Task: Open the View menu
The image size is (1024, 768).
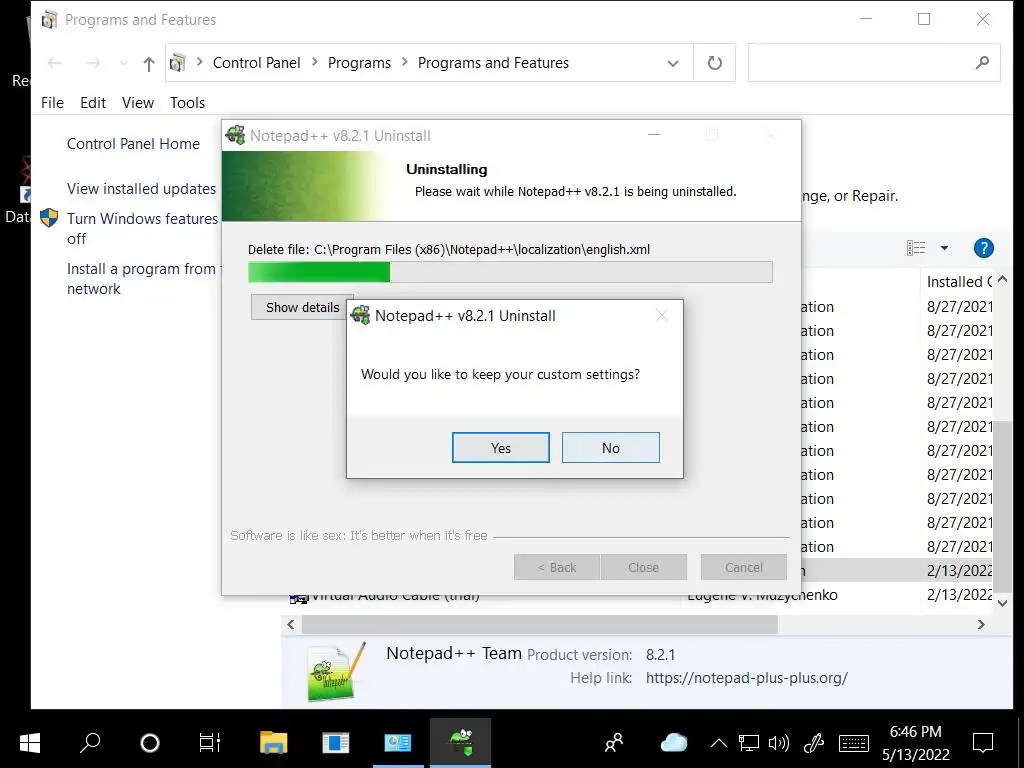Action: [x=138, y=103]
